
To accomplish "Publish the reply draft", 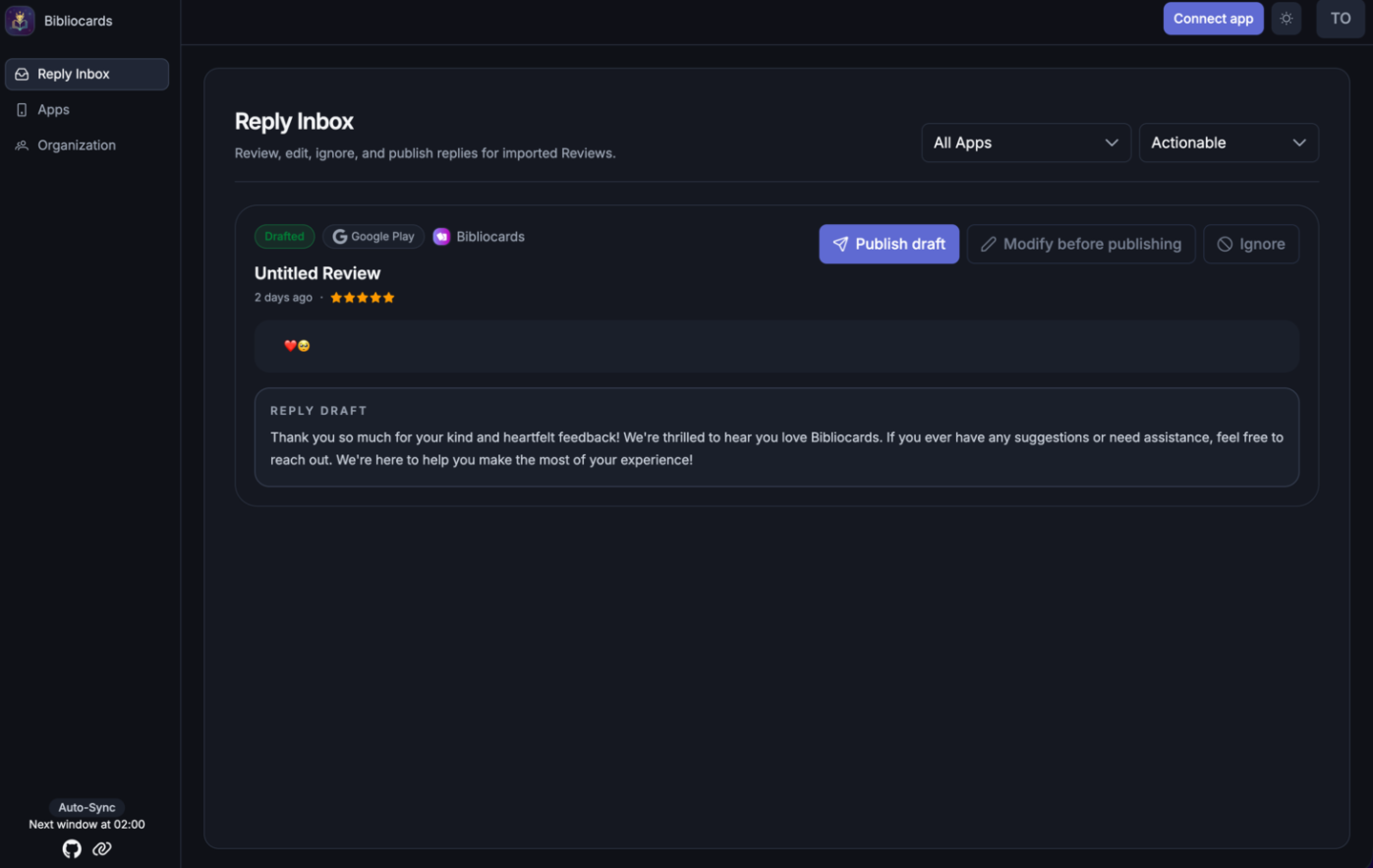I will click(888, 244).
